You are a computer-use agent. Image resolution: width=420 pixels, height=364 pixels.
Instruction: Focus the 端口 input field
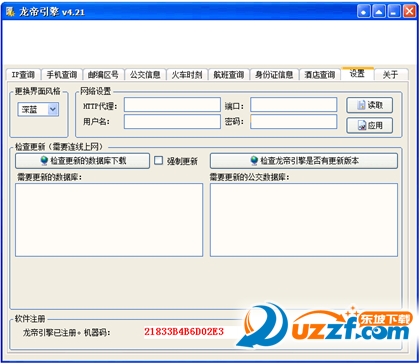pyautogui.click(x=294, y=105)
